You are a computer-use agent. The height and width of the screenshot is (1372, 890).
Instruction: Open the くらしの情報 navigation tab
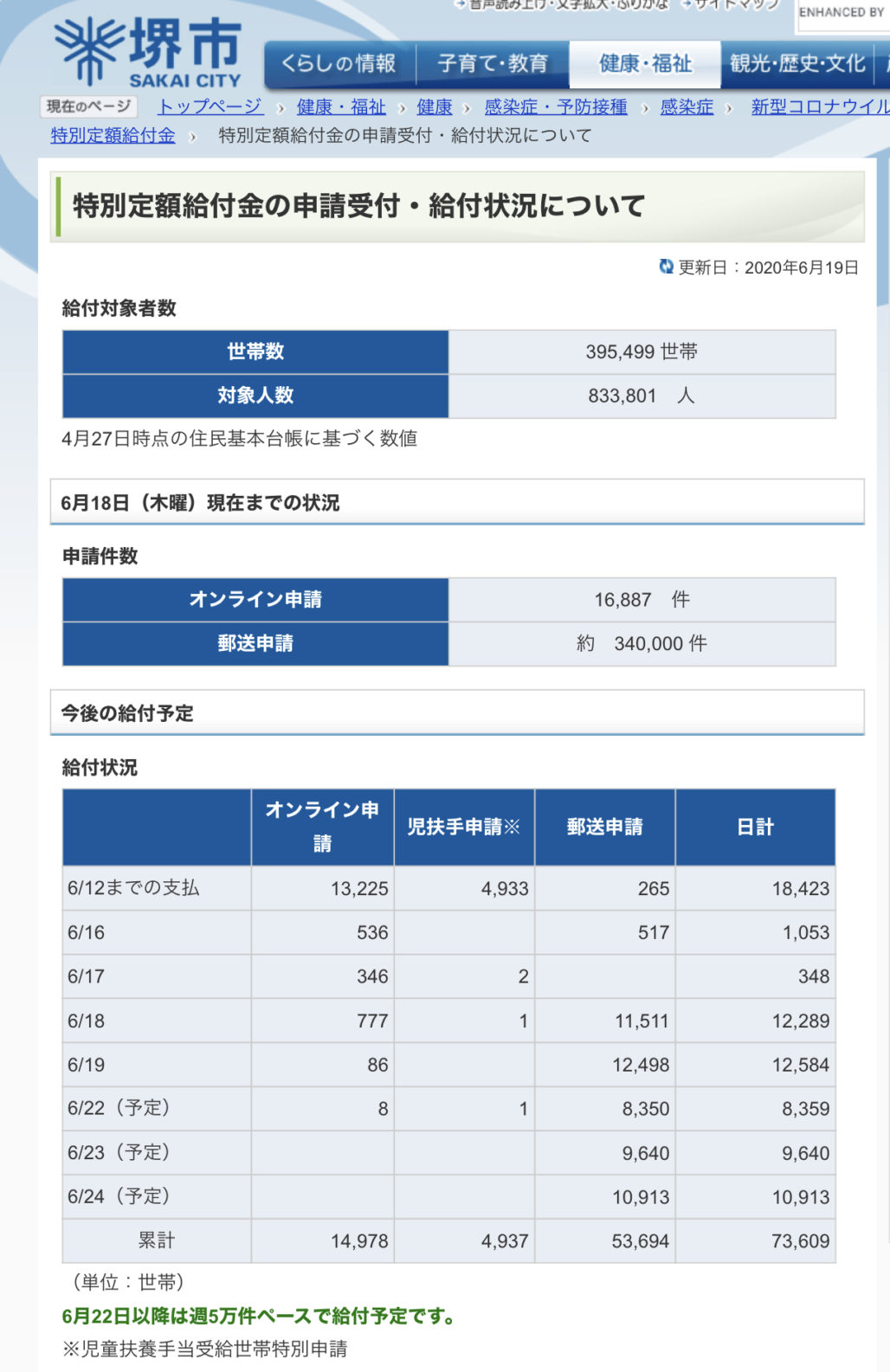click(339, 64)
